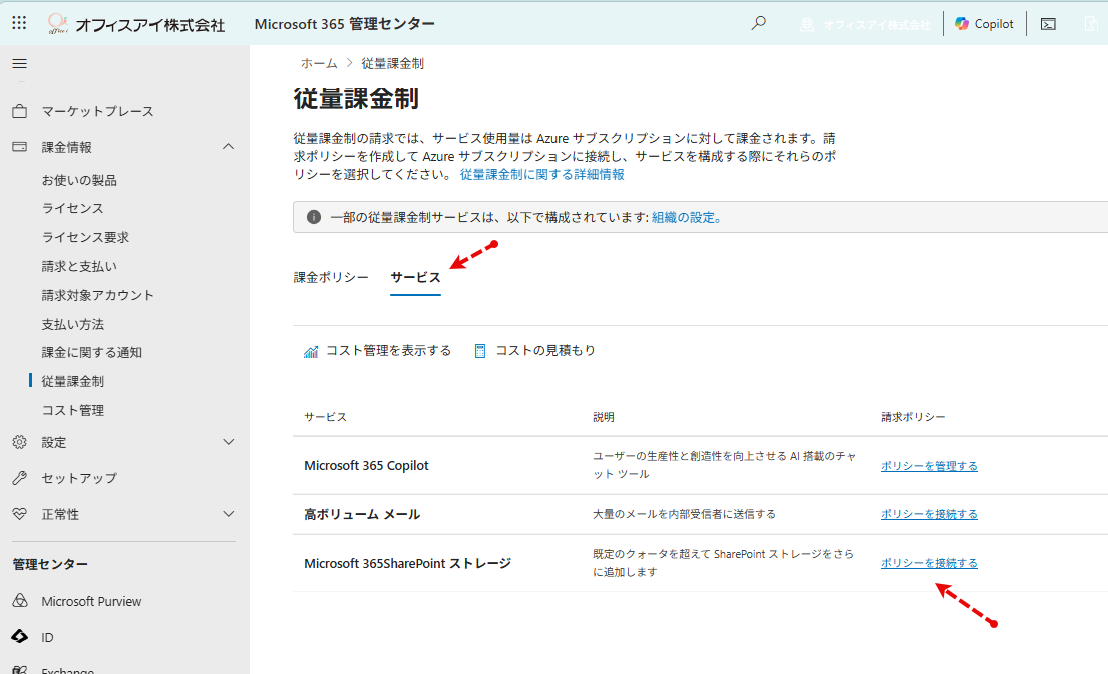Click the search magnifier icon in header
1108x674 pixels.
[x=758, y=23]
